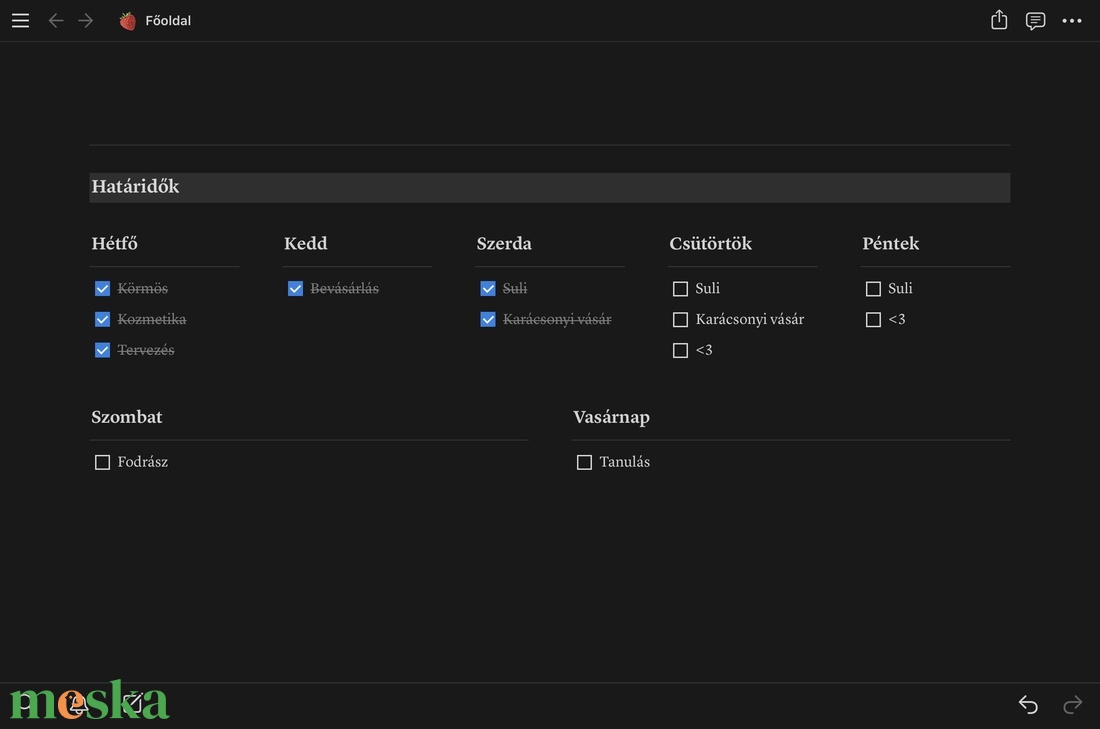Click the <3 text under Csütörtök
This screenshot has height=729, width=1100.
point(704,350)
